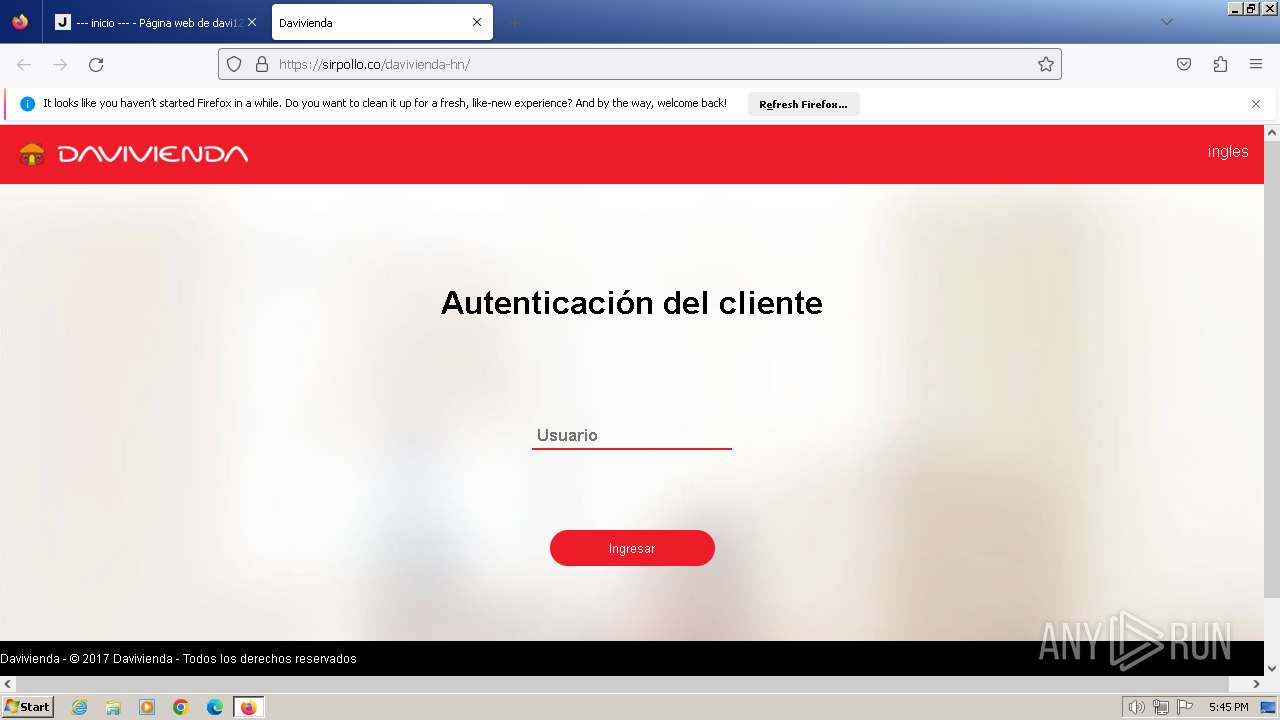Open the tracking protection shield icon

click(234, 64)
